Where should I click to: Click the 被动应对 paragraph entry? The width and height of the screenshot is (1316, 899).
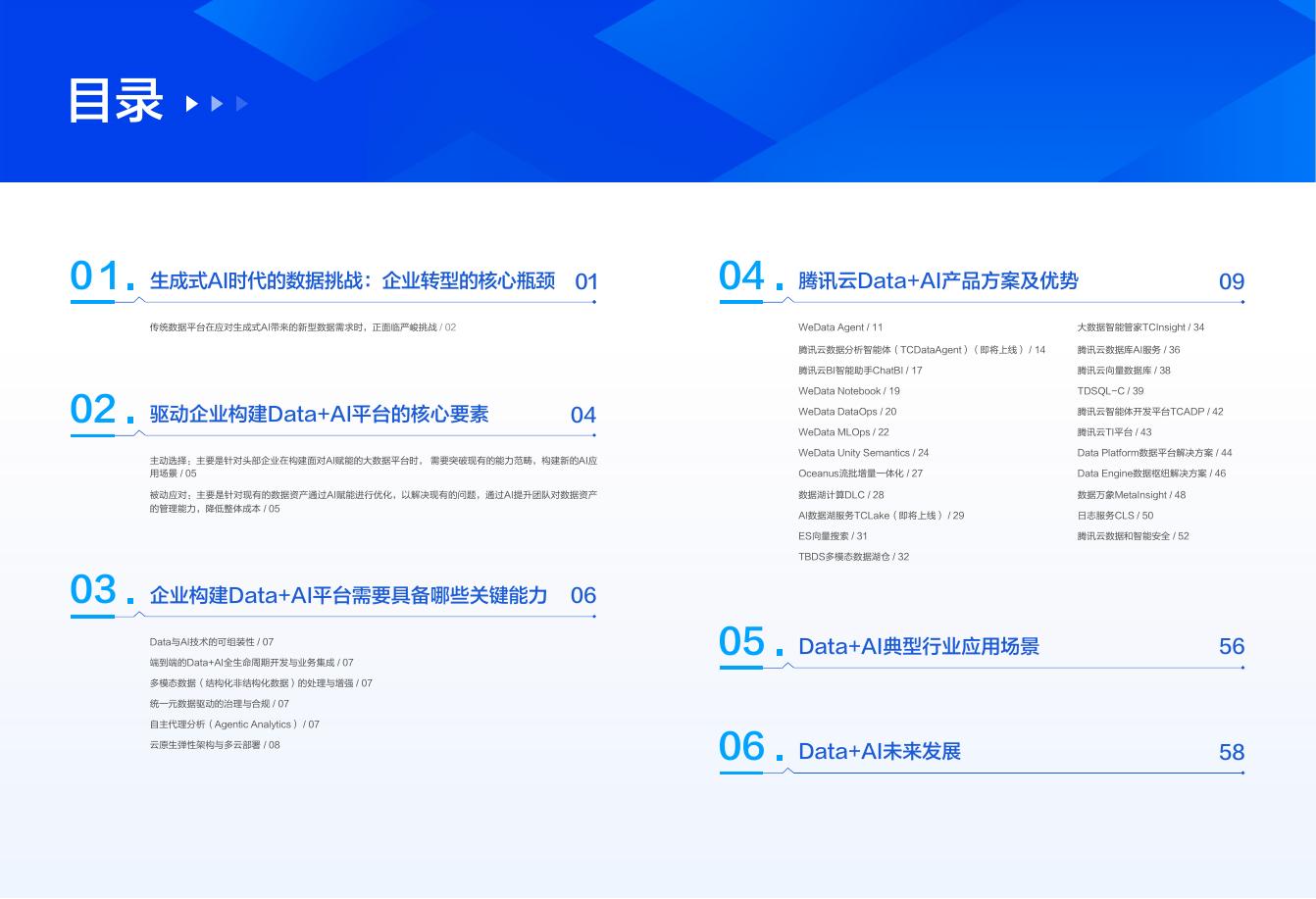click(374, 502)
